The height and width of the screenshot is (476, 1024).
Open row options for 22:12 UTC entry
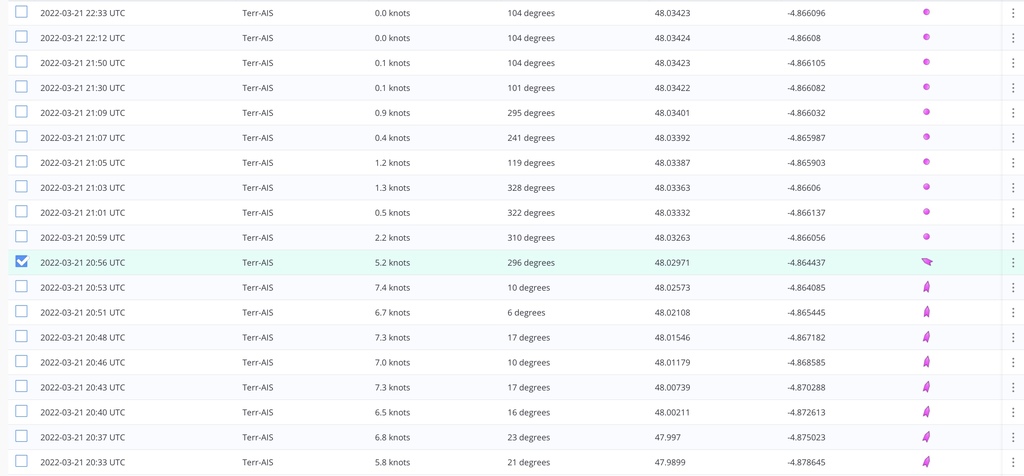pos(1013,38)
